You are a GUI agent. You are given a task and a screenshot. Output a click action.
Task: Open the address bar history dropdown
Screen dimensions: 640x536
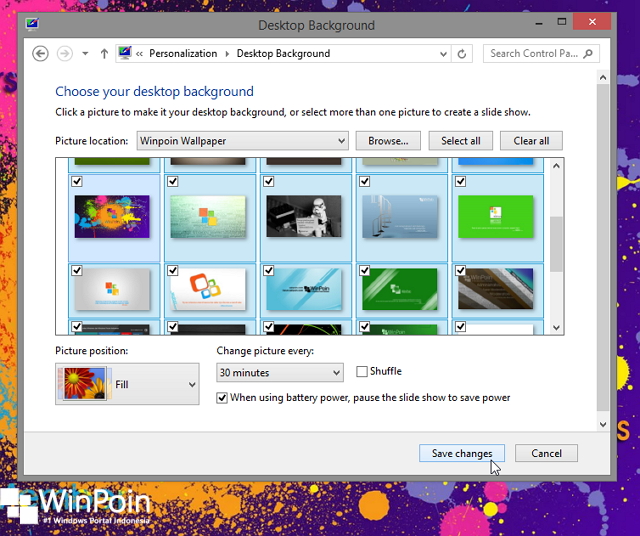[443, 54]
